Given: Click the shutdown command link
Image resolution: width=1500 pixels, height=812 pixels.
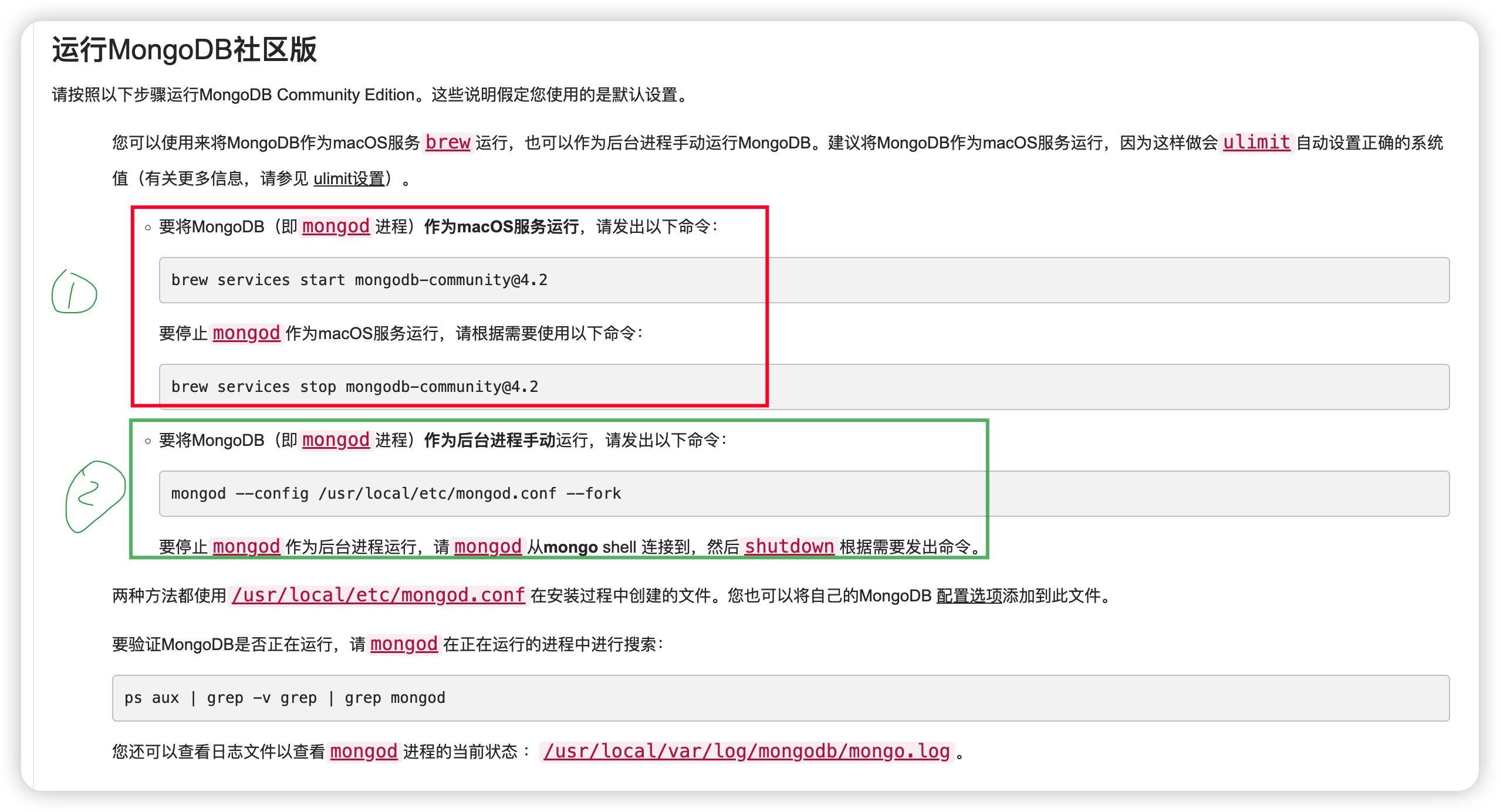Looking at the screenshot, I should coord(789,547).
